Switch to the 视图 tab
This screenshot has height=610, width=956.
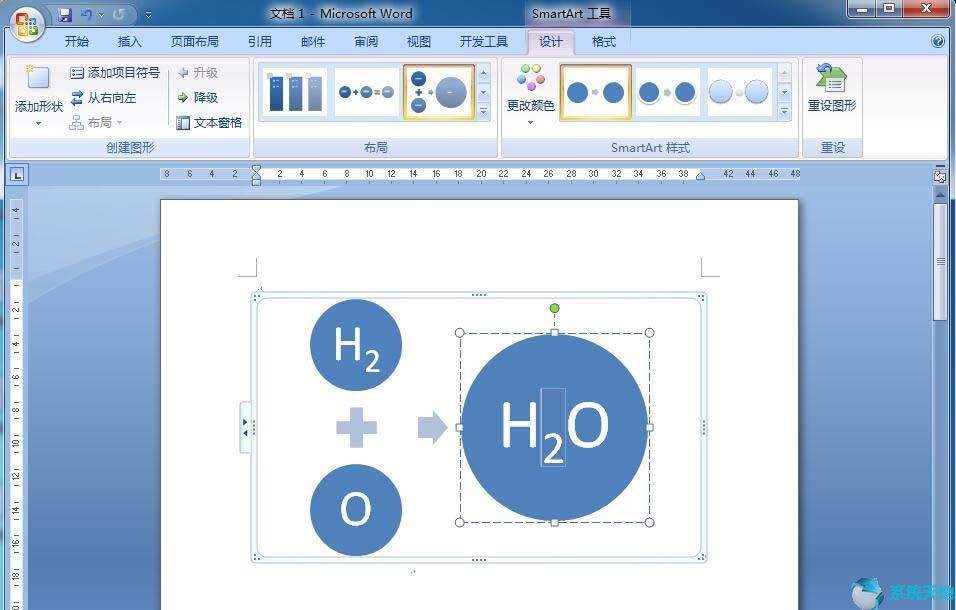tap(419, 41)
